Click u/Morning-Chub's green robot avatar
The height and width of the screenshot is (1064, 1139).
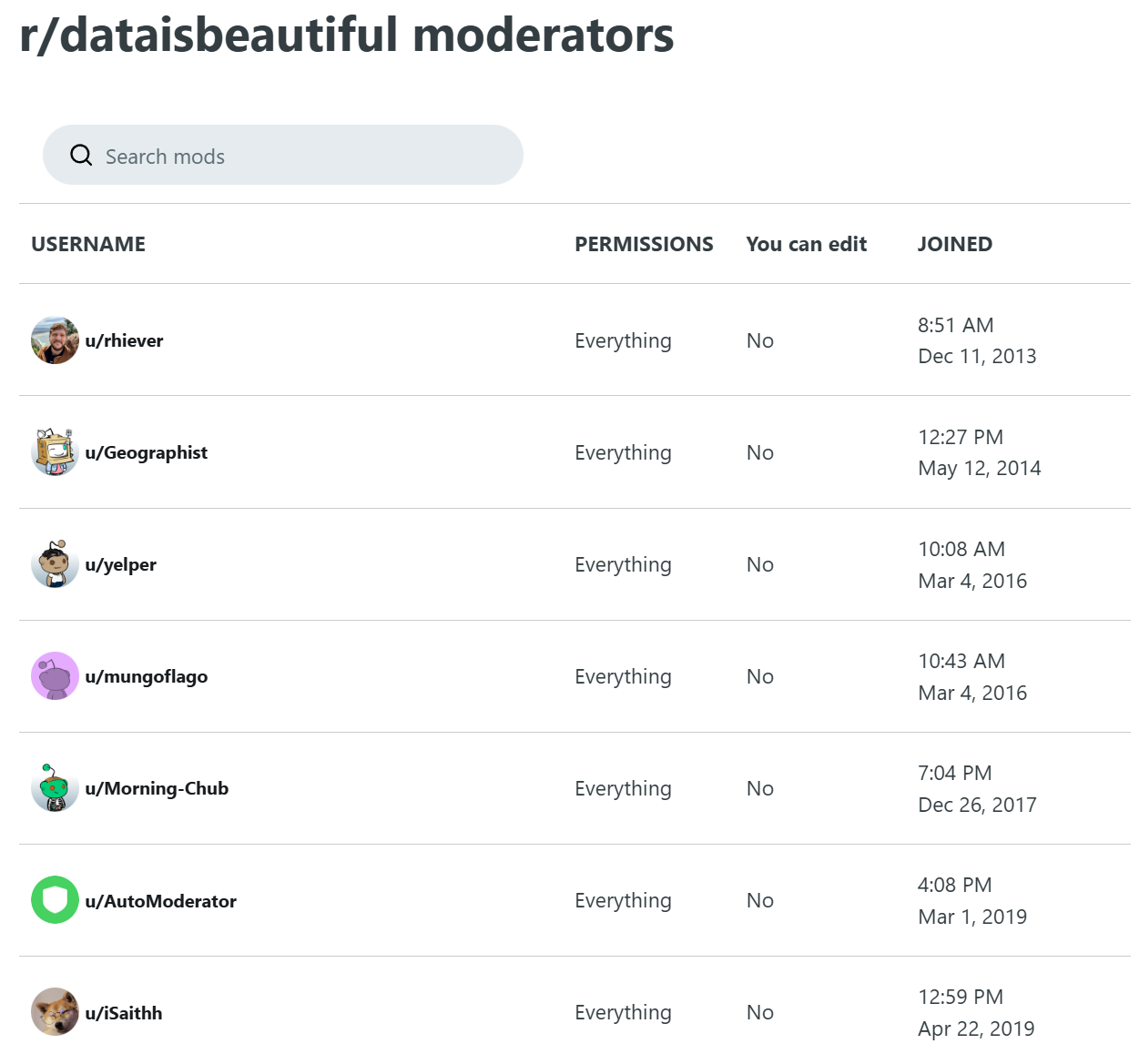(55, 788)
